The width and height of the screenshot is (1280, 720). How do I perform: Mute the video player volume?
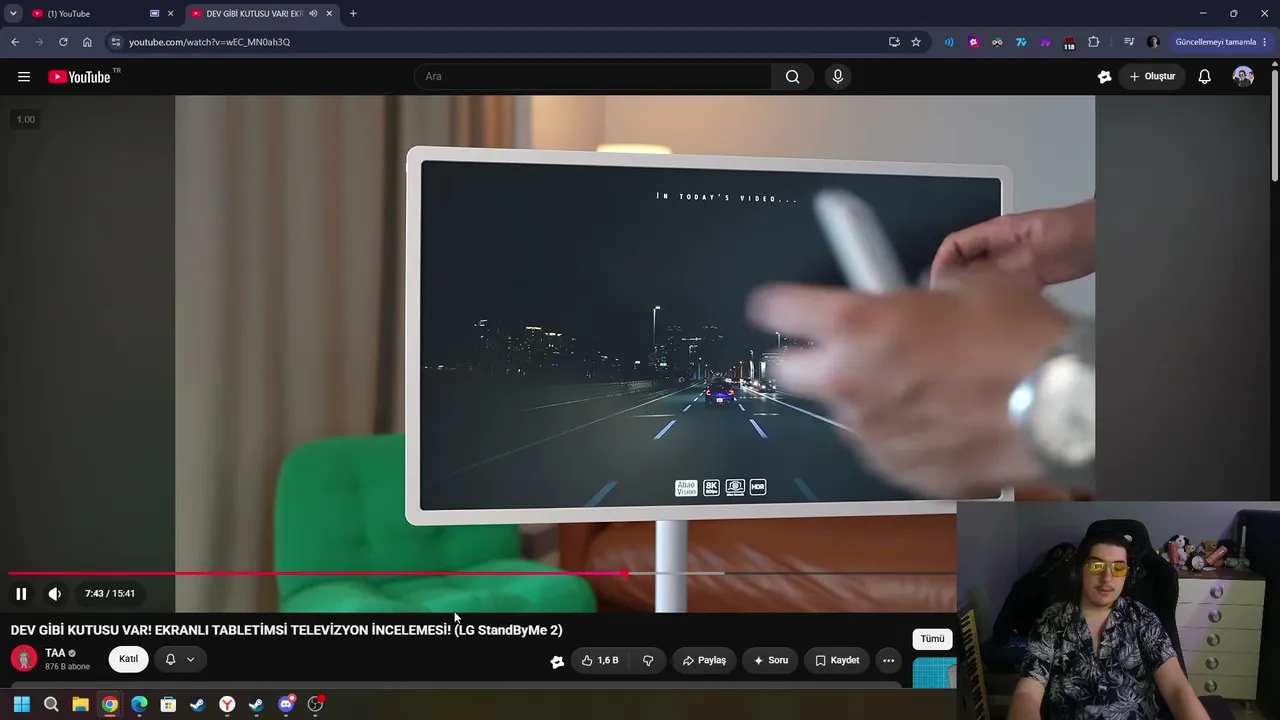[55, 594]
